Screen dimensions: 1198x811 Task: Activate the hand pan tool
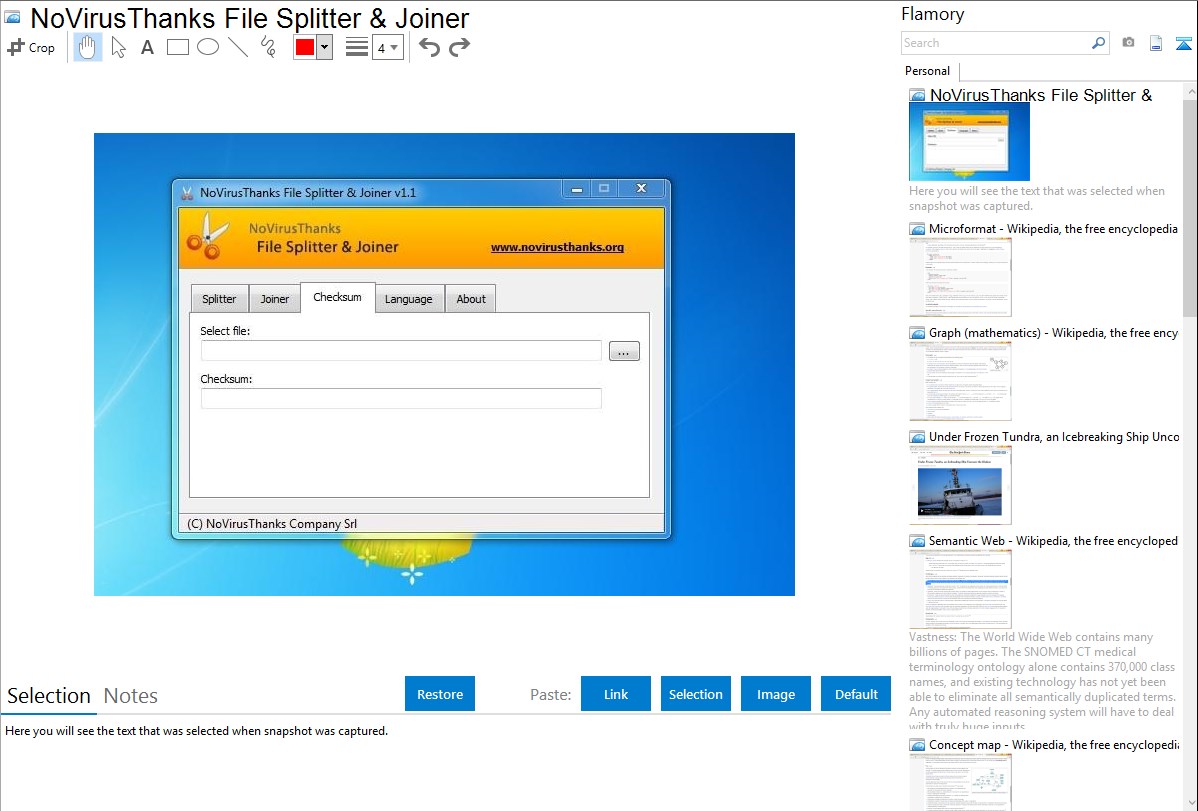(88, 47)
